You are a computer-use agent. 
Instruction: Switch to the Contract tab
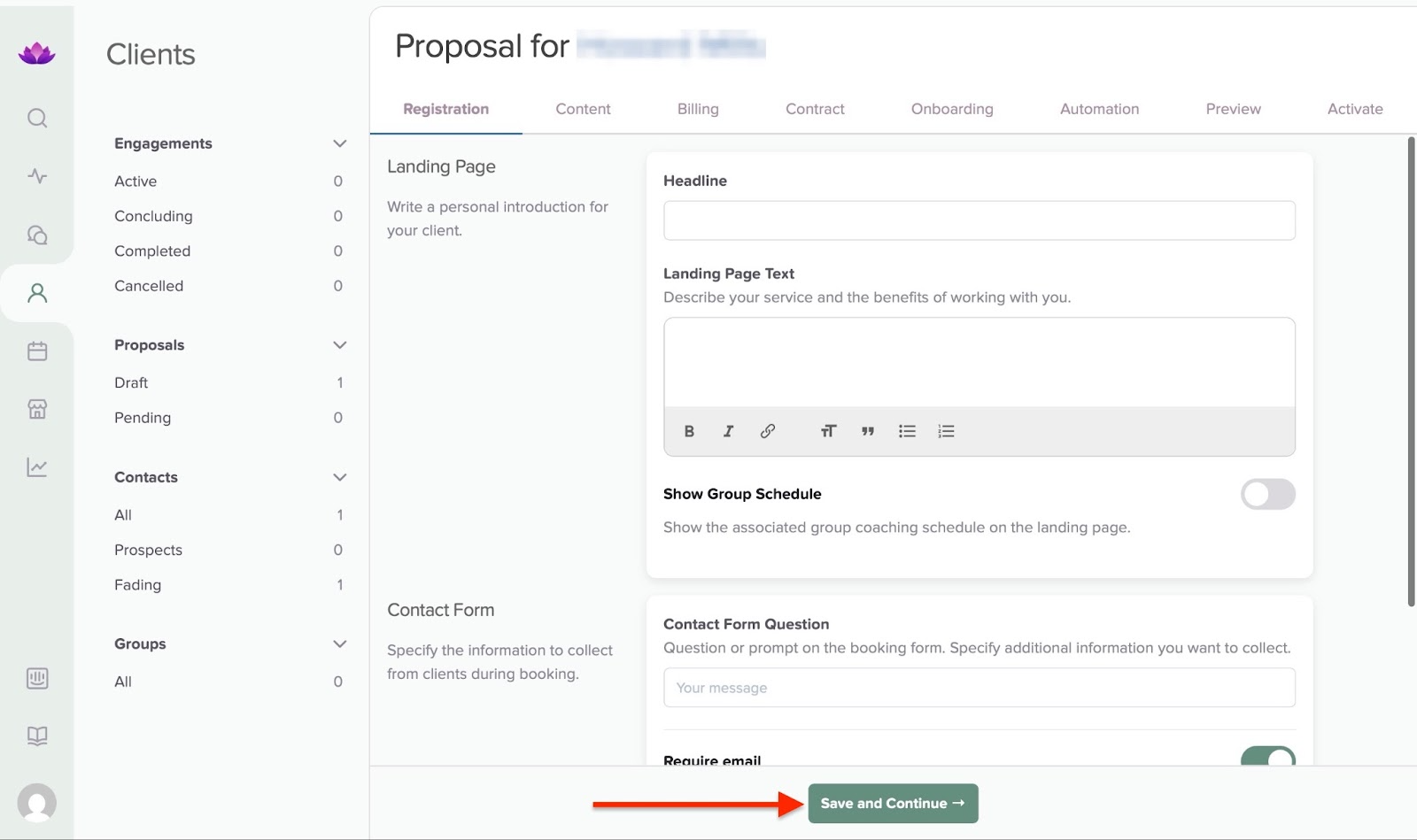pos(815,109)
